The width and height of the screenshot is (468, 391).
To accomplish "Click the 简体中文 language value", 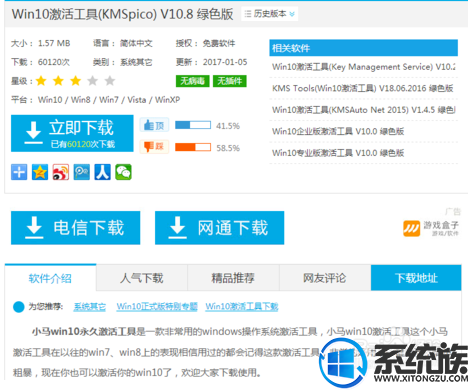I will pos(136,43).
